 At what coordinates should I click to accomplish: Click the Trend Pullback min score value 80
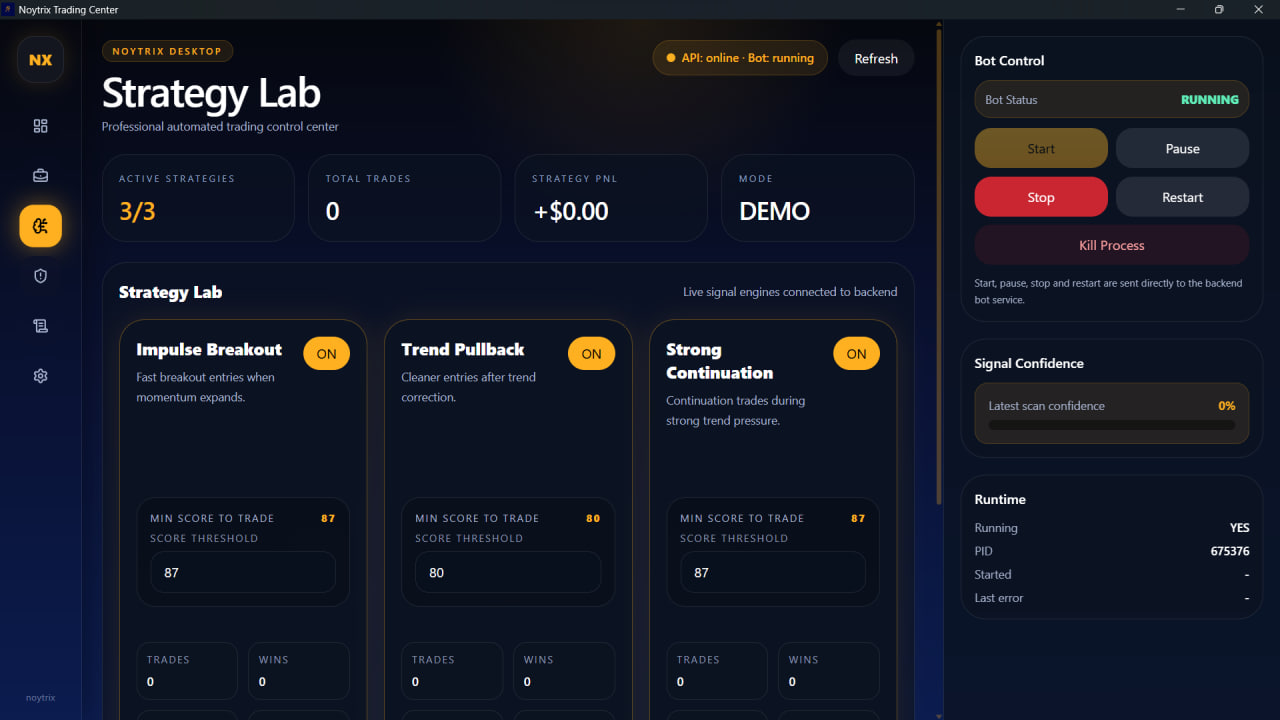(593, 518)
